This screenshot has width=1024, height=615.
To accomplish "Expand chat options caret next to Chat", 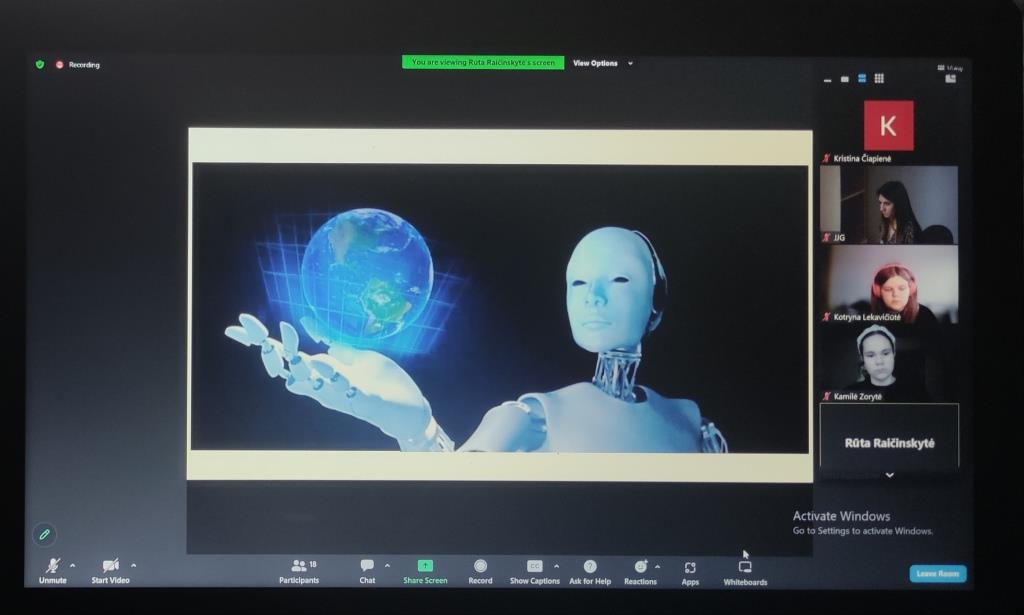I will tap(387, 565).
